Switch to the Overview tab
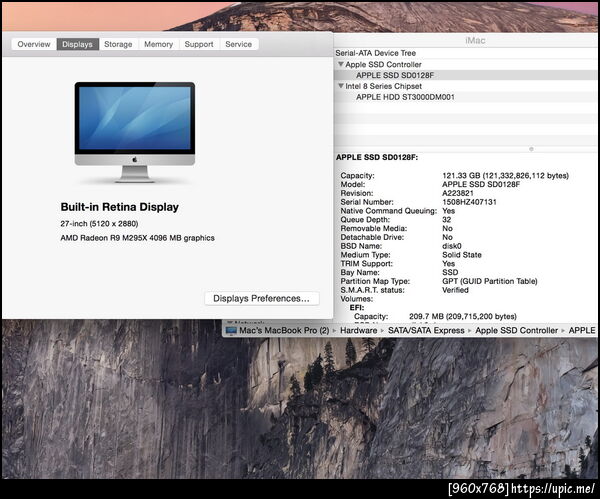 pyautogui.click(x=34, y=44)
